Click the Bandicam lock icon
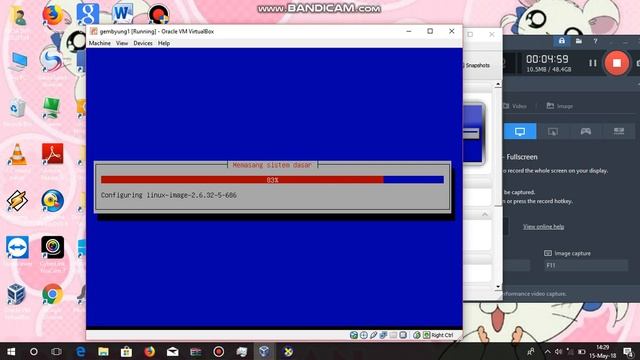The height and width of the screenshot is (360, 640). (562, 41)
